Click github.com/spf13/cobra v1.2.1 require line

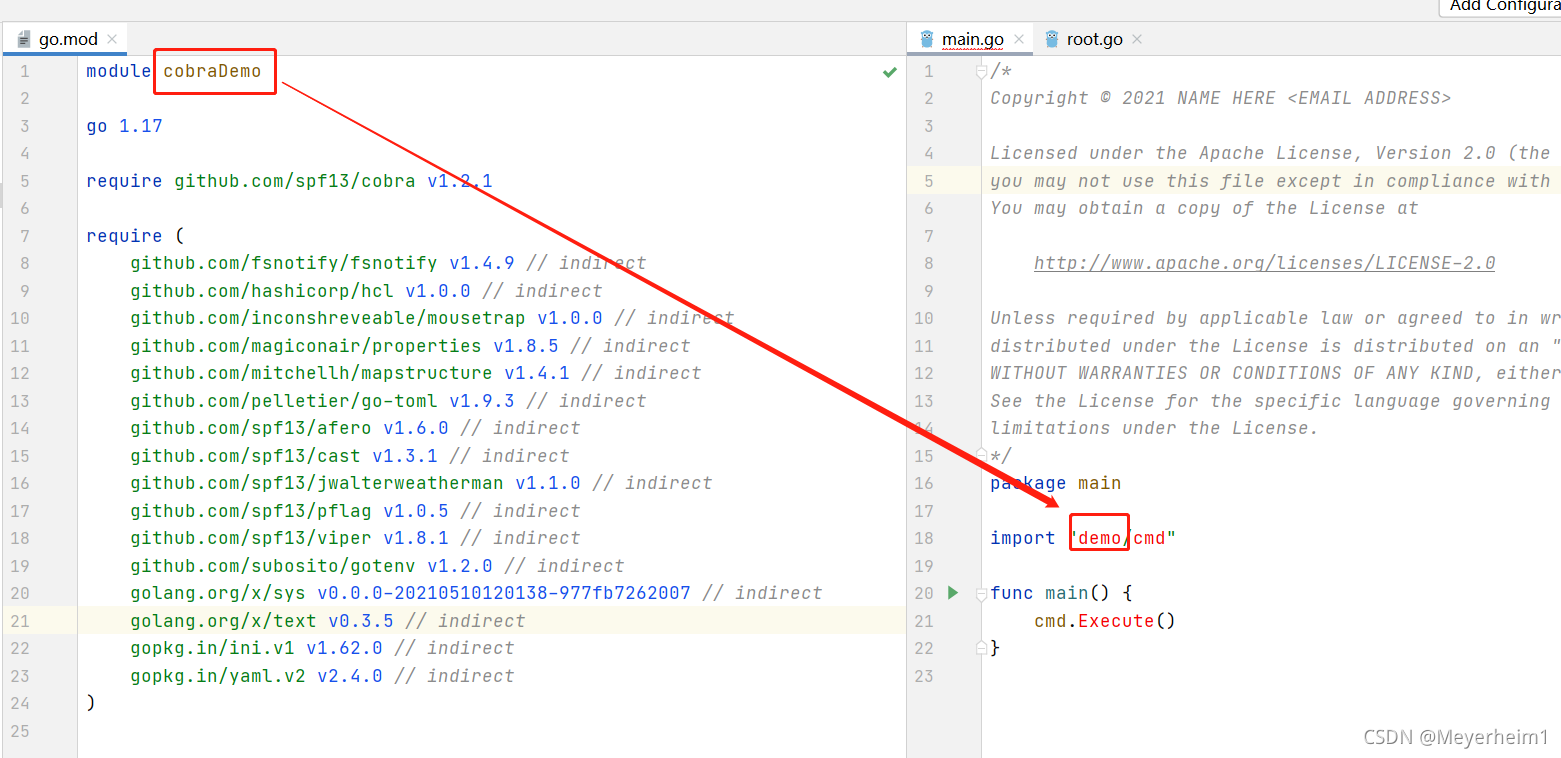tap(289, 181)
